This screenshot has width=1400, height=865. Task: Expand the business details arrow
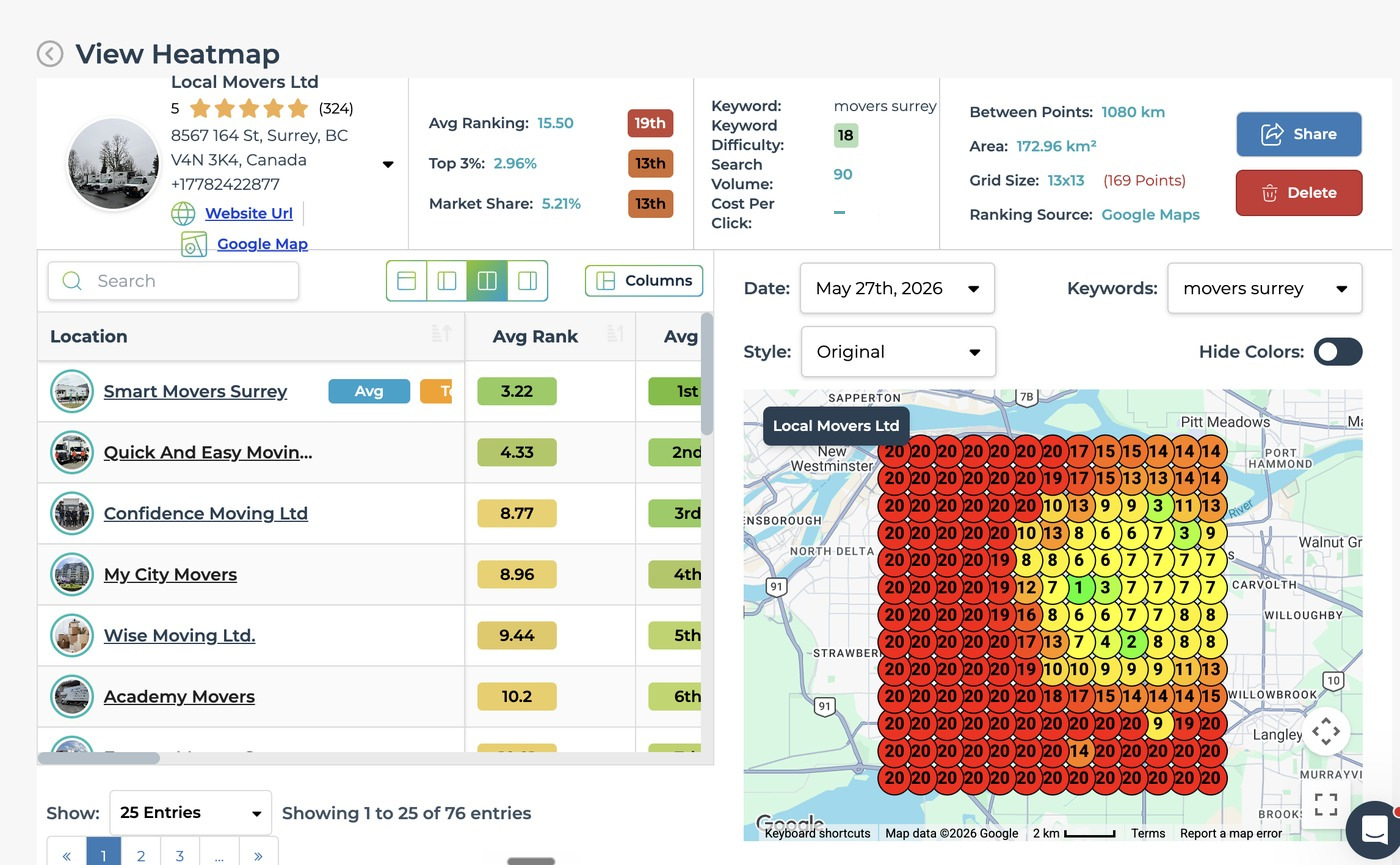click(388, 165)
